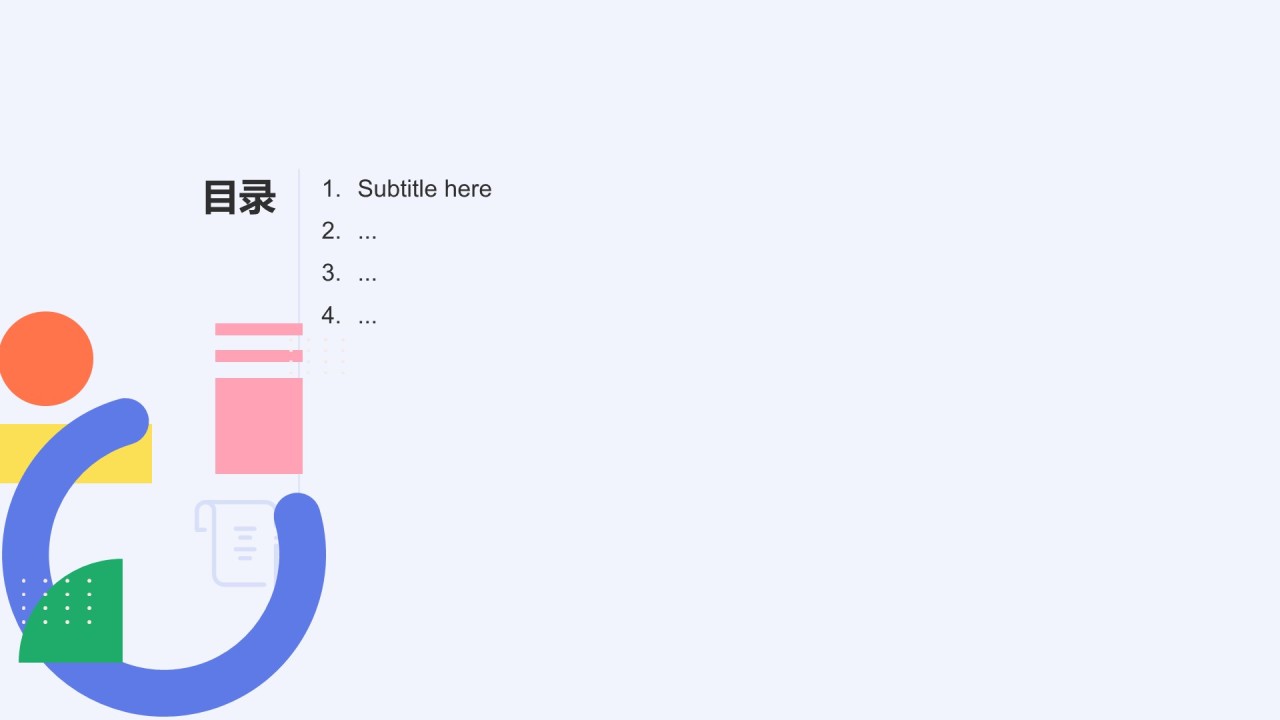
Task: Select the 目录 title text
Action: (239, 198)
